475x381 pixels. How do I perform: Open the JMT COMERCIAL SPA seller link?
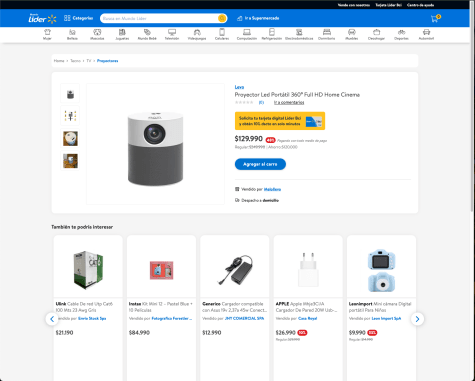244,319
